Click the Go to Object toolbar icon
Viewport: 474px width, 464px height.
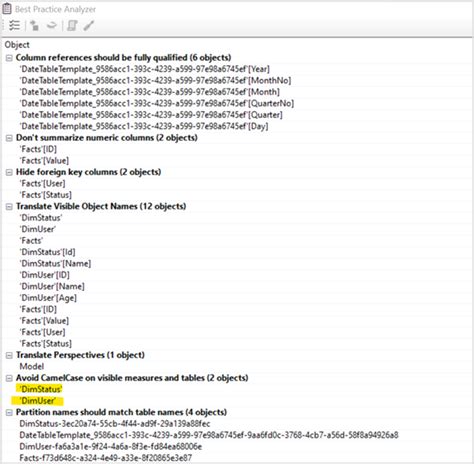pos(34,25)
